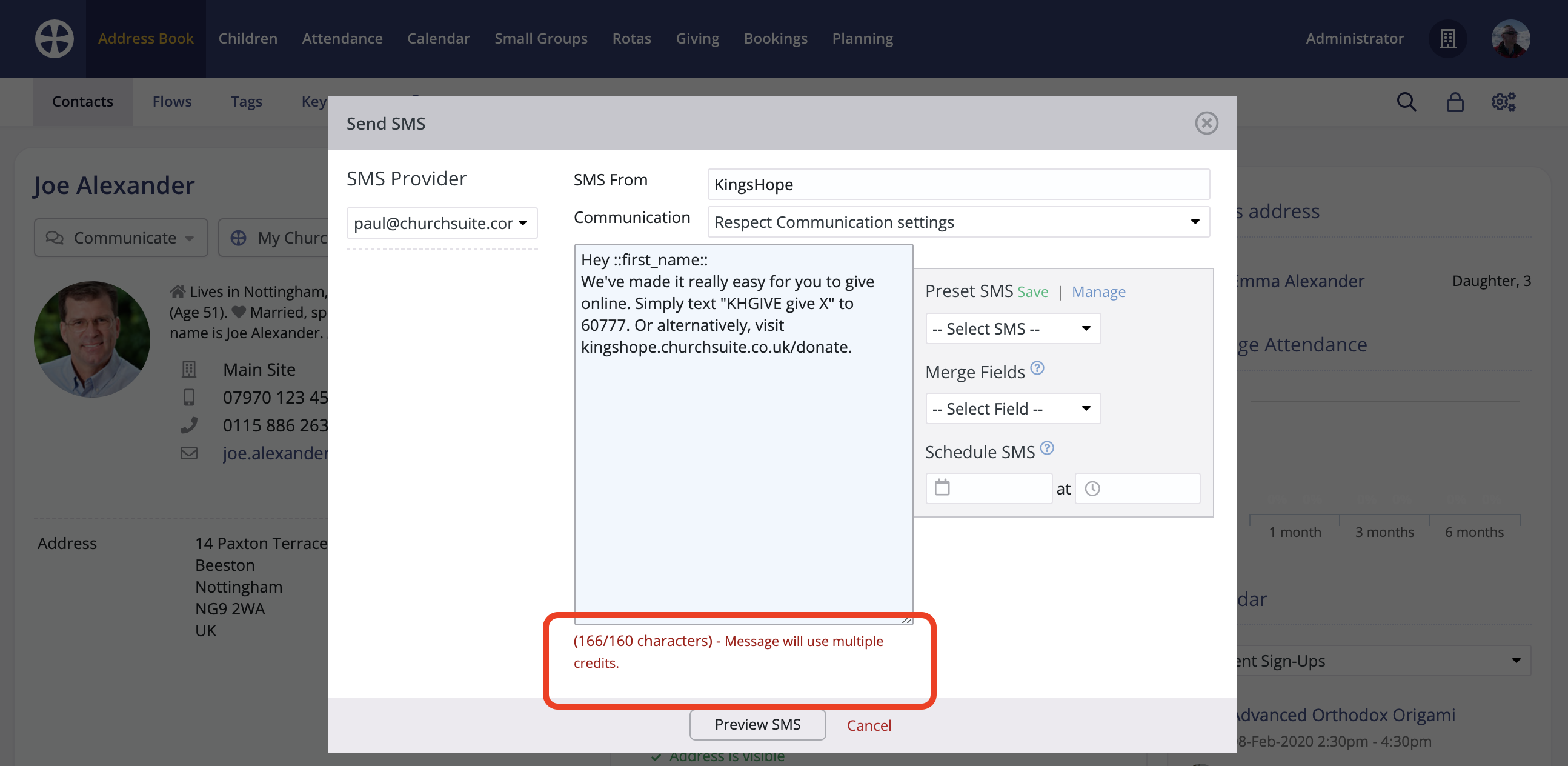
Task: Click the SMS From input field
Action: tap(958, 184)
